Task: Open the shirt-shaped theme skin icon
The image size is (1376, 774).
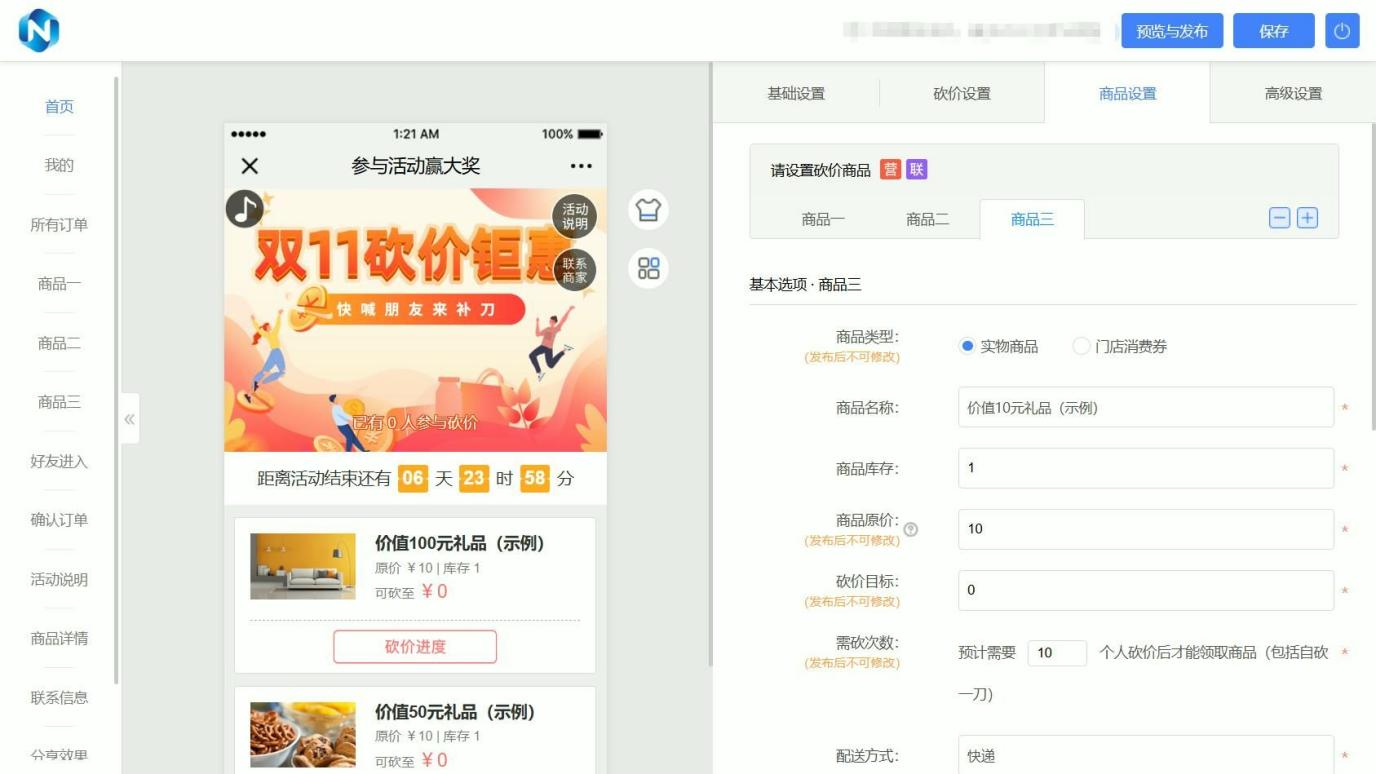Action: [648, 210]
